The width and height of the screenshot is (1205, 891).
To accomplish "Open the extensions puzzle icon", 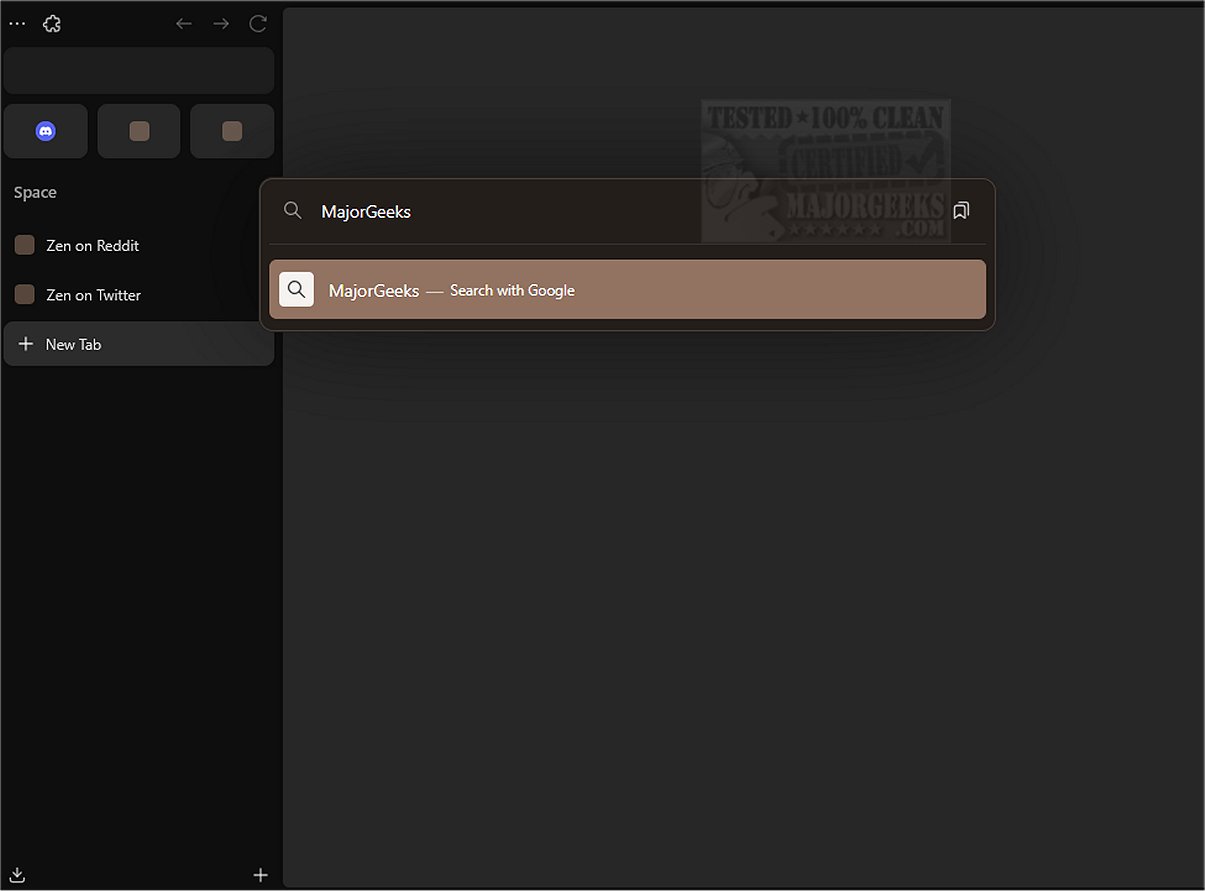I will tap(52, 23).
